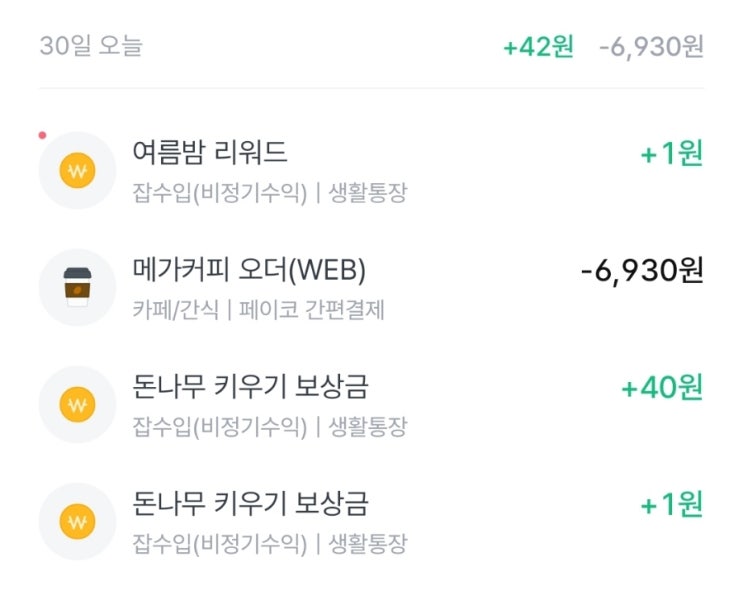Click the +42원 daily income total

[538, 46]
